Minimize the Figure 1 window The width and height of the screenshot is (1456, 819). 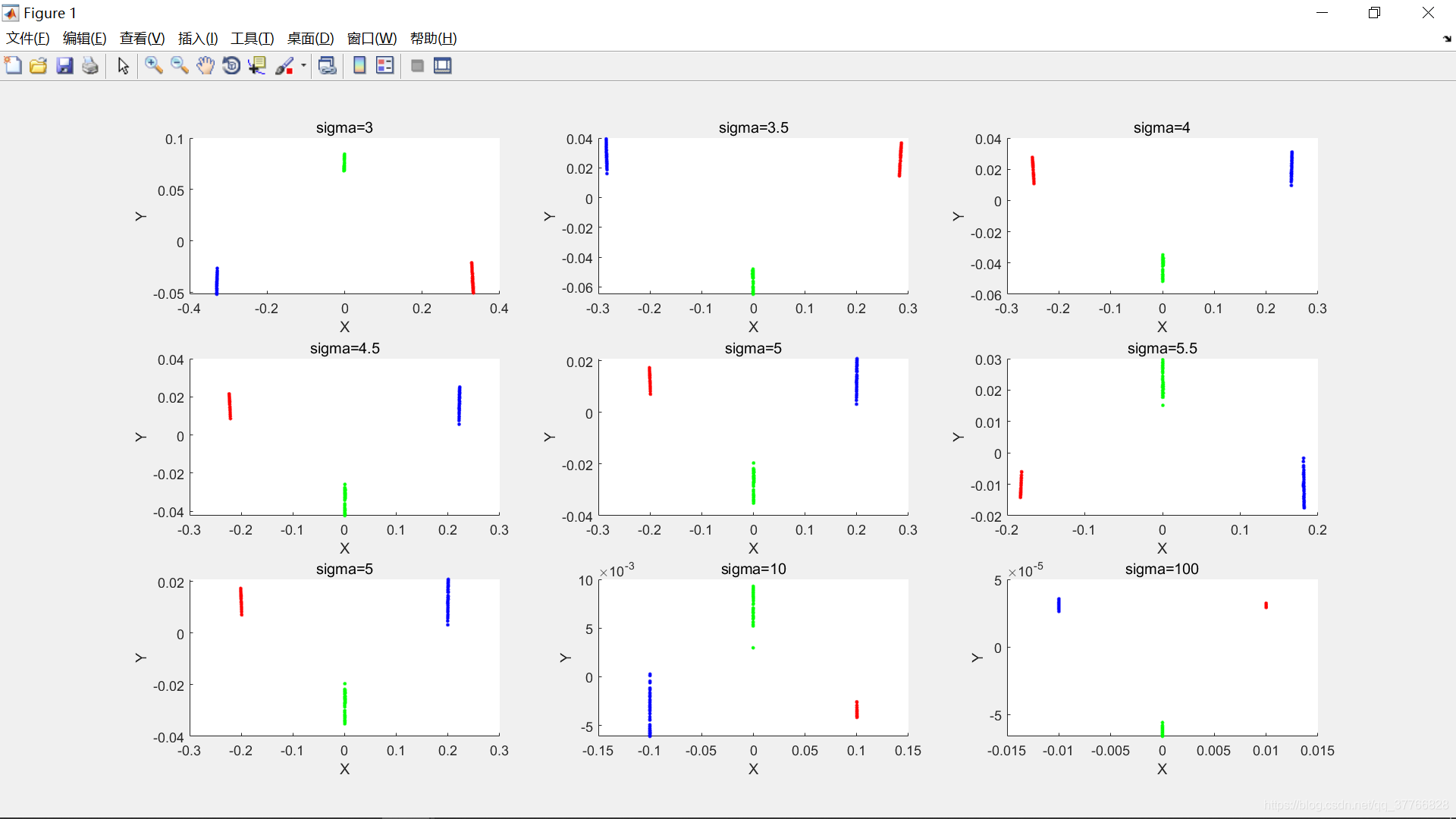point(1323,13)
